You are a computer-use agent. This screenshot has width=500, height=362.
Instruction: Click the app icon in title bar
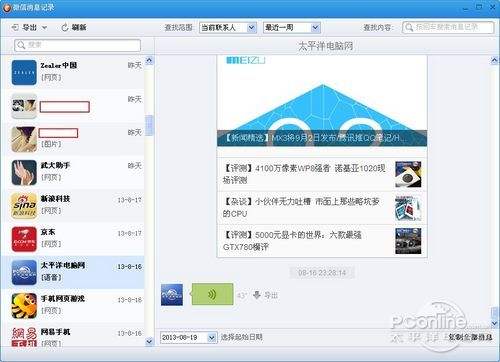pos(7,8)
